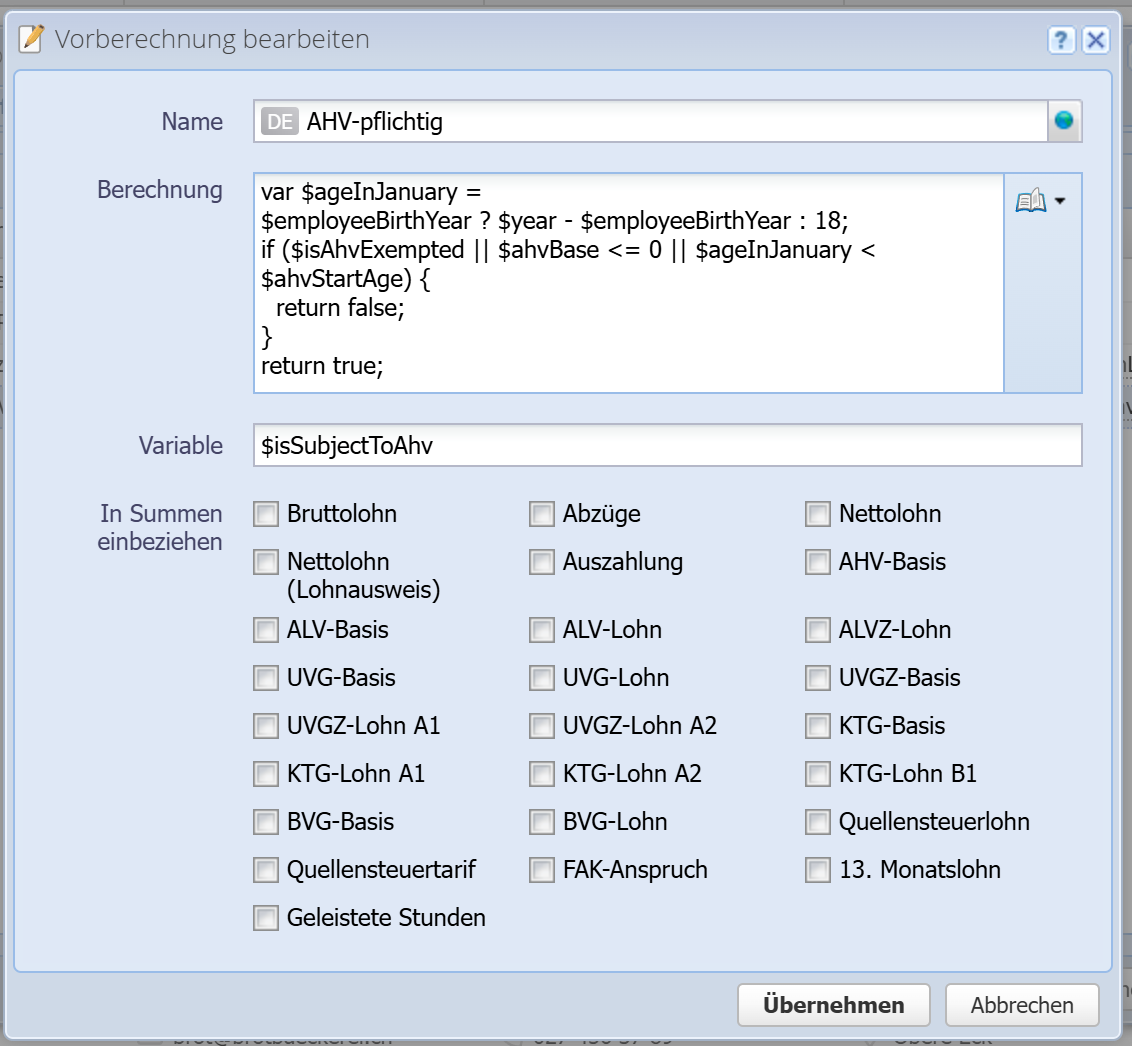This screenshot has height=1046, width=1132.
Task: Click the Abbrechen button
Action: pos(1021,1005)
